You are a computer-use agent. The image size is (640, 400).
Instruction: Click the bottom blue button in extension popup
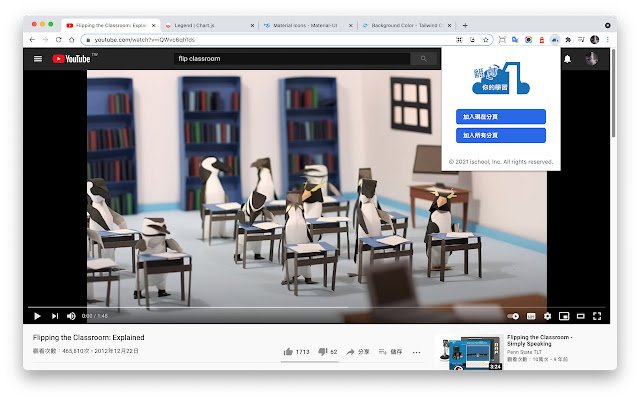coord(500,135)
